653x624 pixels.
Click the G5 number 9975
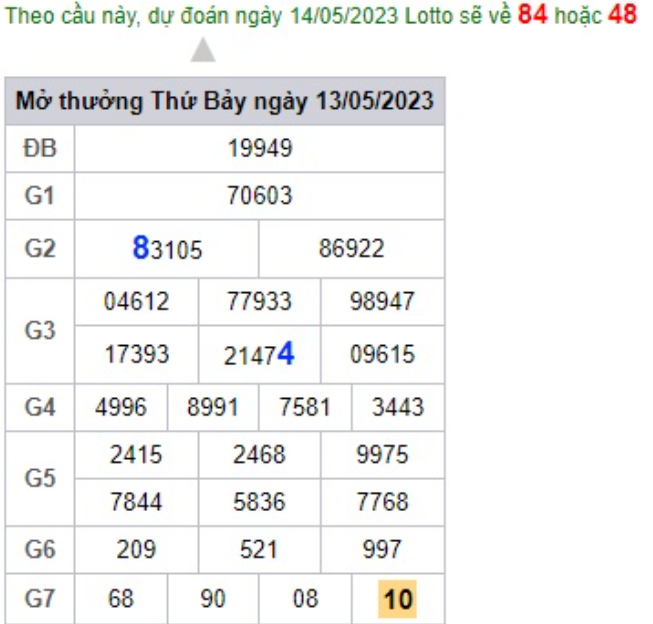coord(382,454)
